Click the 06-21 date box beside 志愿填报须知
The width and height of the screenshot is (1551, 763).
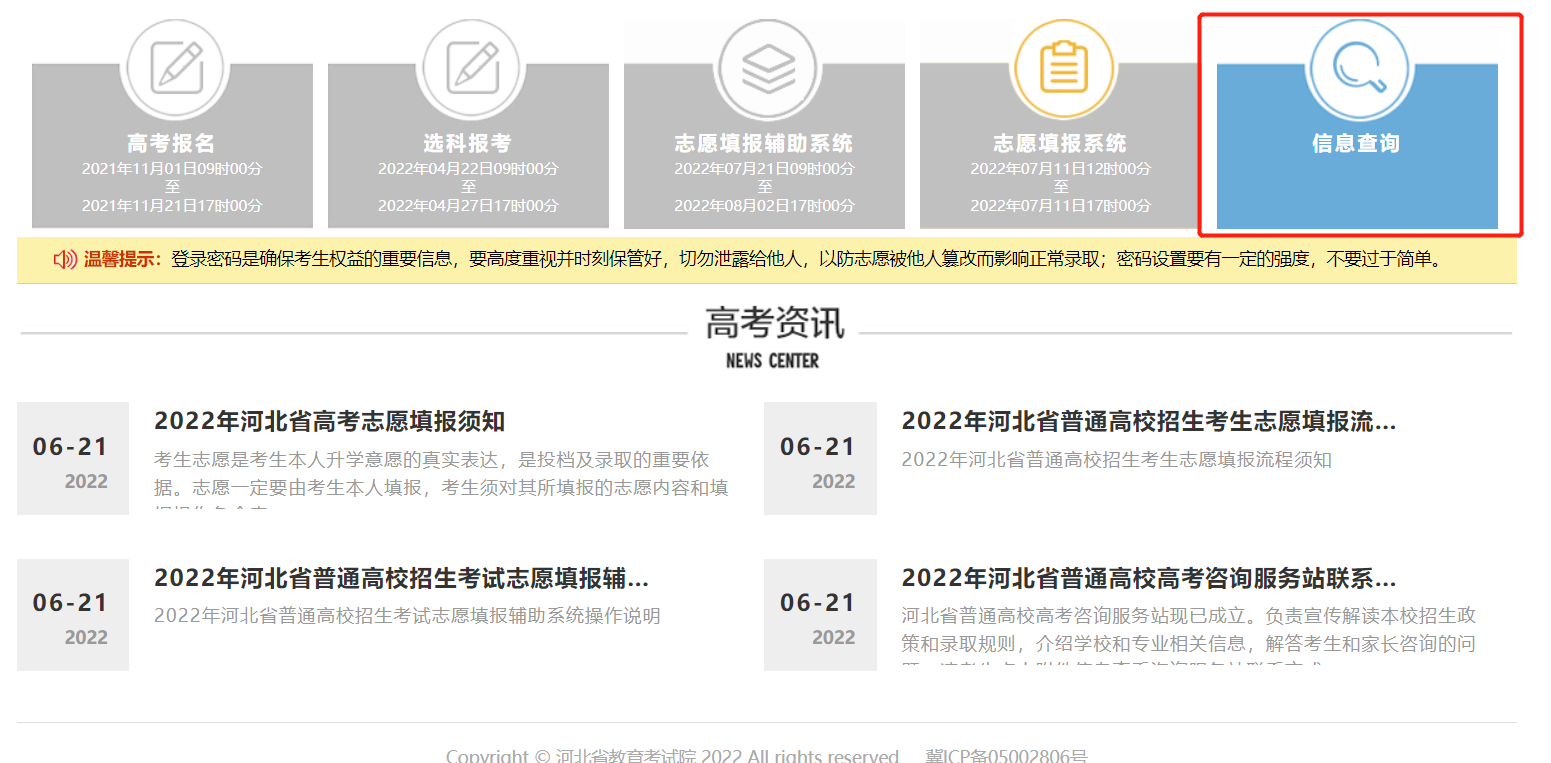[72, 459]
